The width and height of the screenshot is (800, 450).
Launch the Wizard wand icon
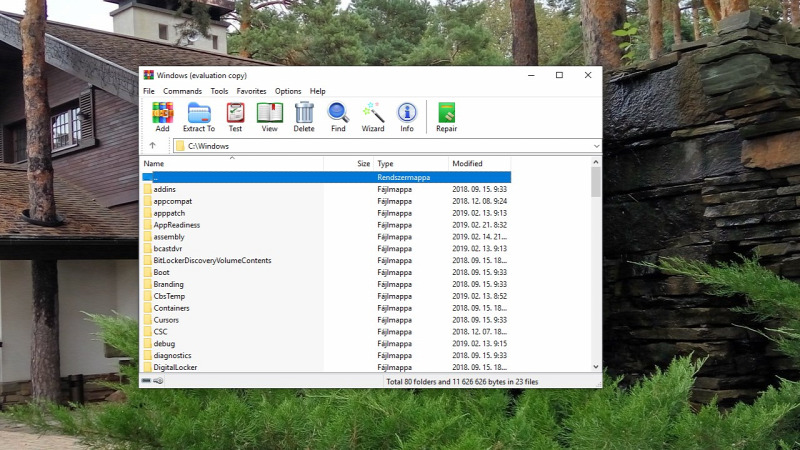[373, 116]
